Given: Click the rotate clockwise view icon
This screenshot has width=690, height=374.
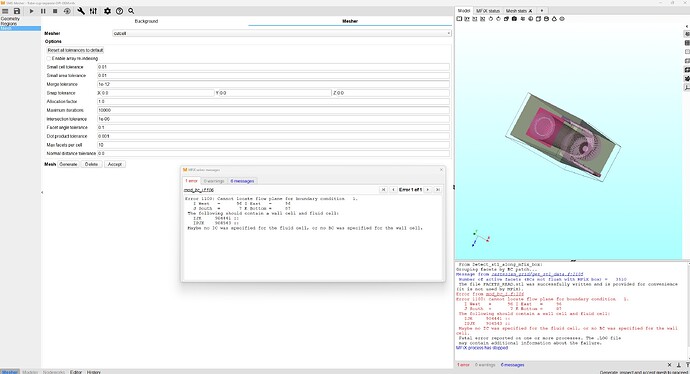Looking at the screenshot, I should coord(499,19).
